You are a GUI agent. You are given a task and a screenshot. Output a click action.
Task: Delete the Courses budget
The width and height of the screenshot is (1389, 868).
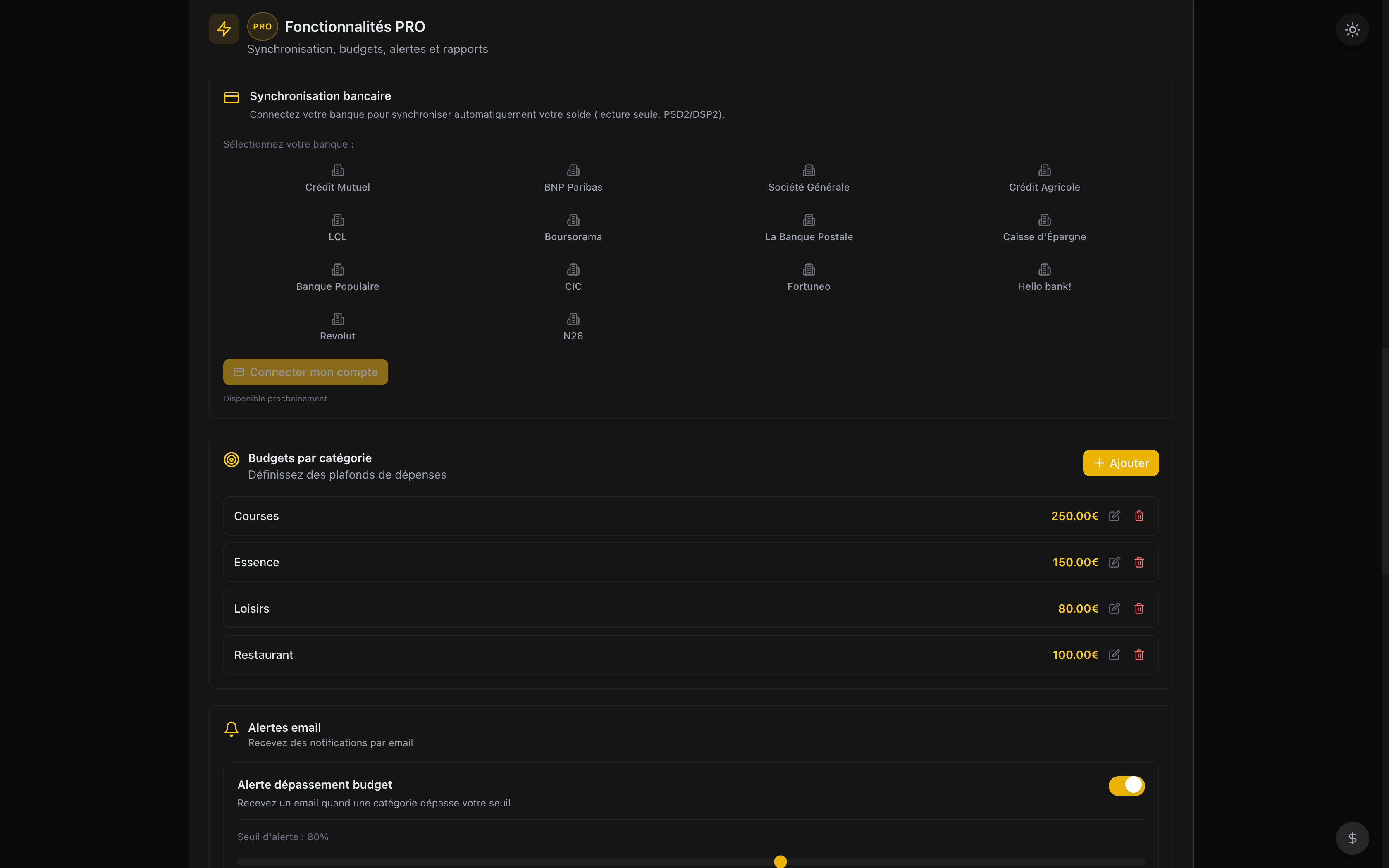point(1139,516)
